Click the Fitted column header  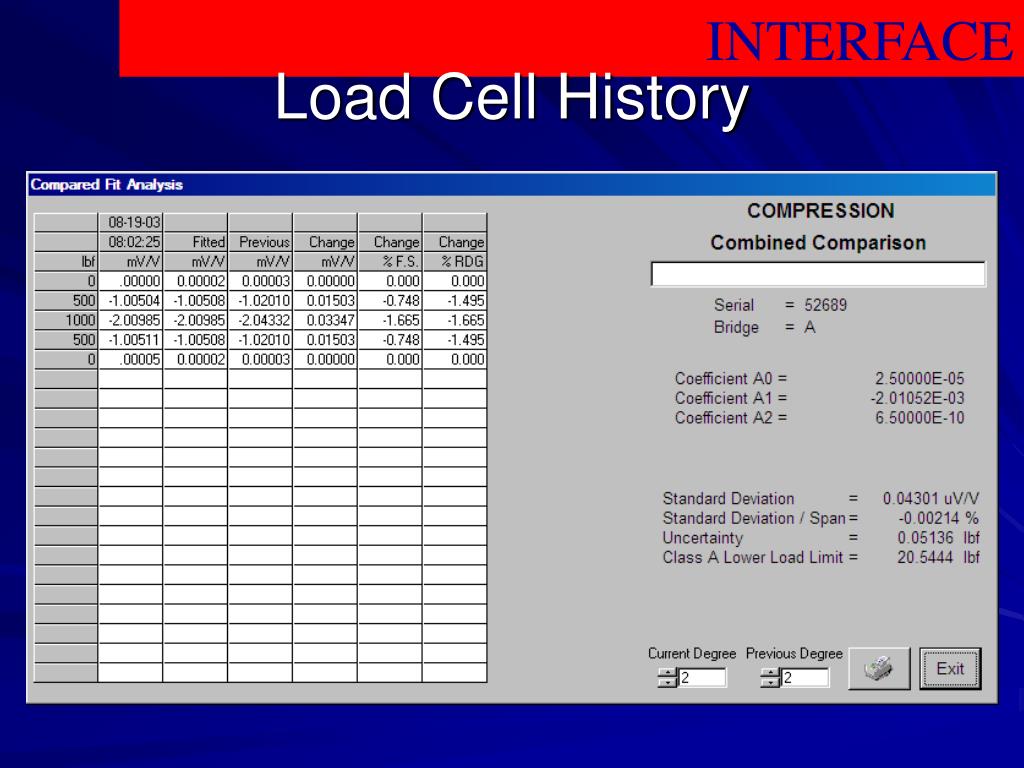(x=195, y=242)
